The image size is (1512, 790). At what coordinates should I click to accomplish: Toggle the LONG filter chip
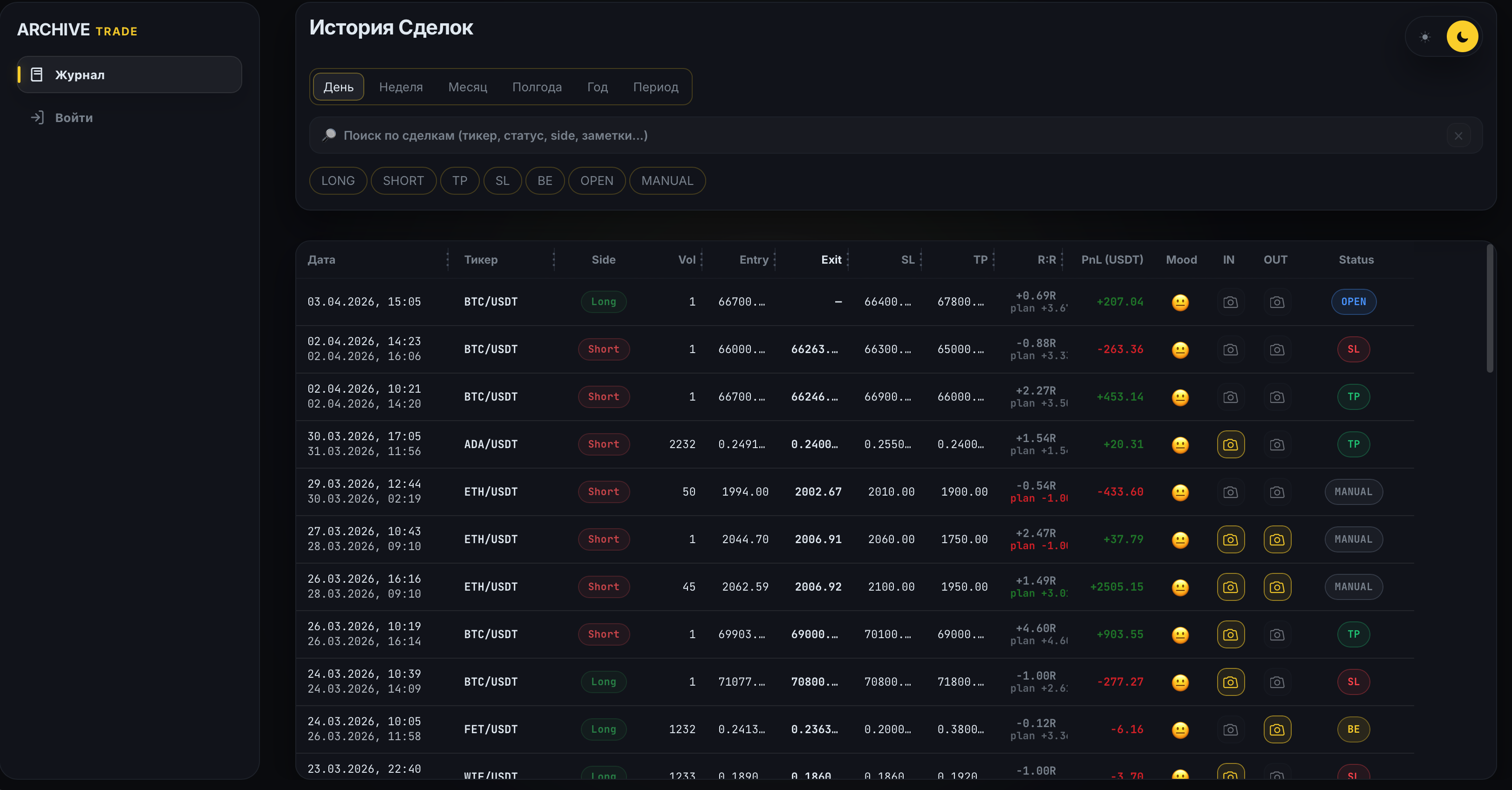pyautogui.click(x=338, y=181)
